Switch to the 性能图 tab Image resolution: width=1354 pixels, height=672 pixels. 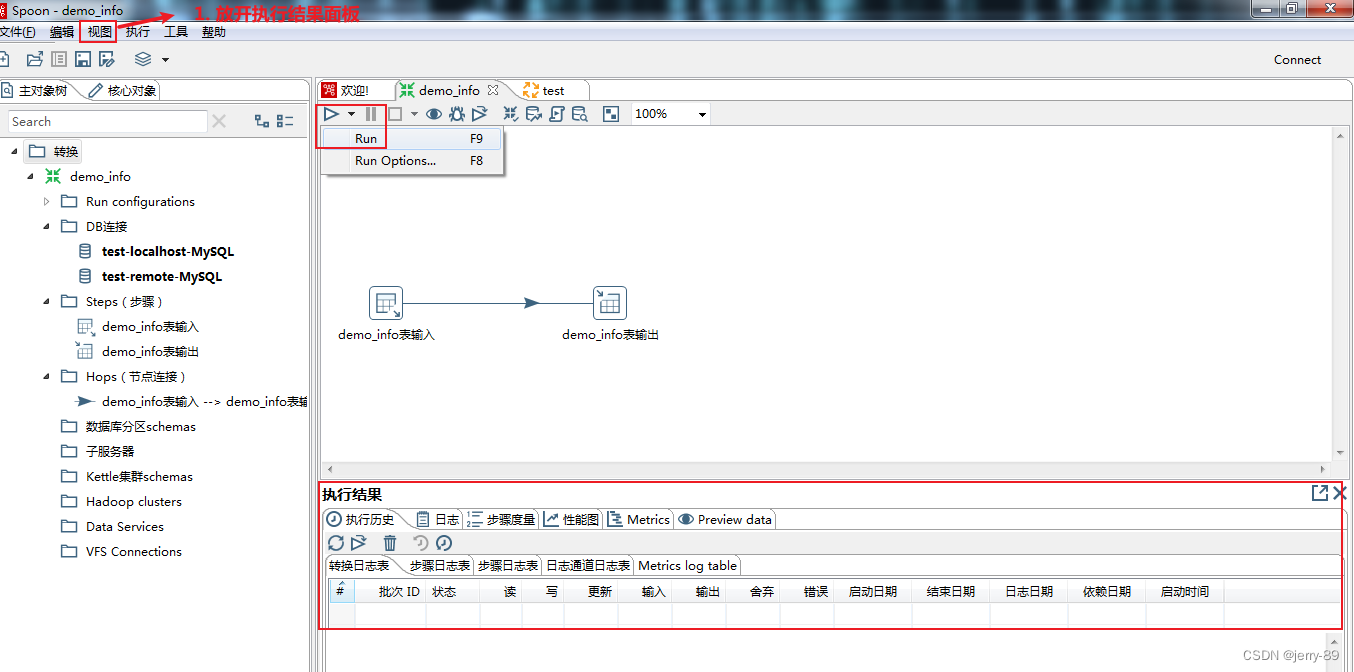(x=572, y=519)
